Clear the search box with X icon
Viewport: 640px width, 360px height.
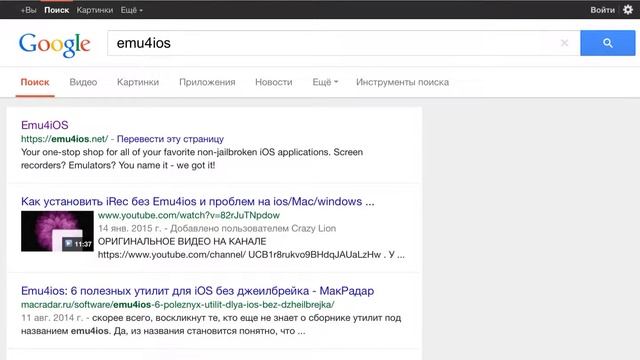(564, 43)
